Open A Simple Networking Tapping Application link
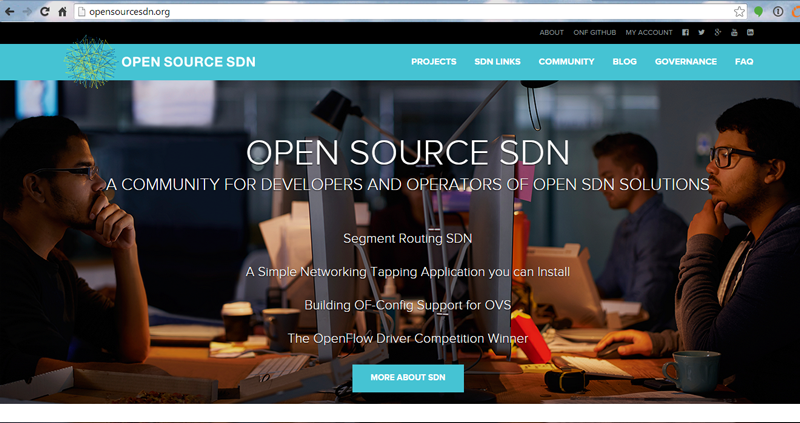This screenshot has width=800, height=423. coord(408,271)
